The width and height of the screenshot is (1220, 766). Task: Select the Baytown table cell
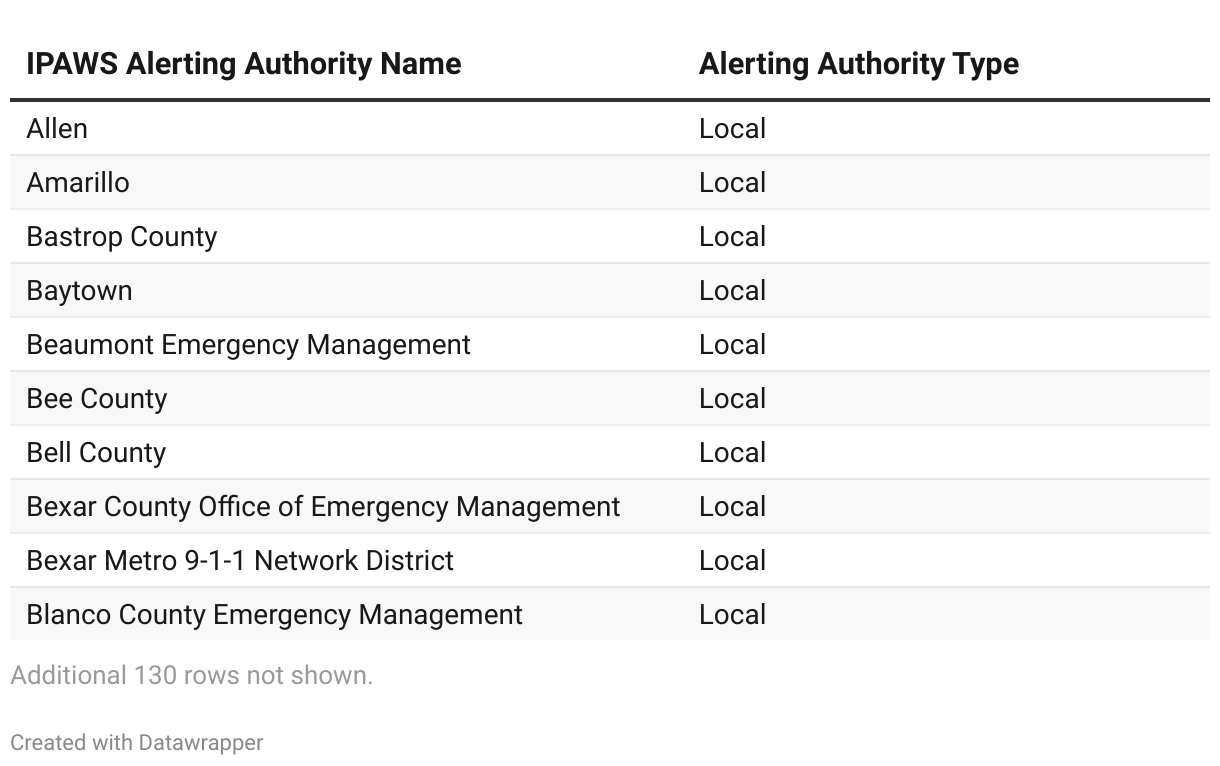click(x=79, y=291)
